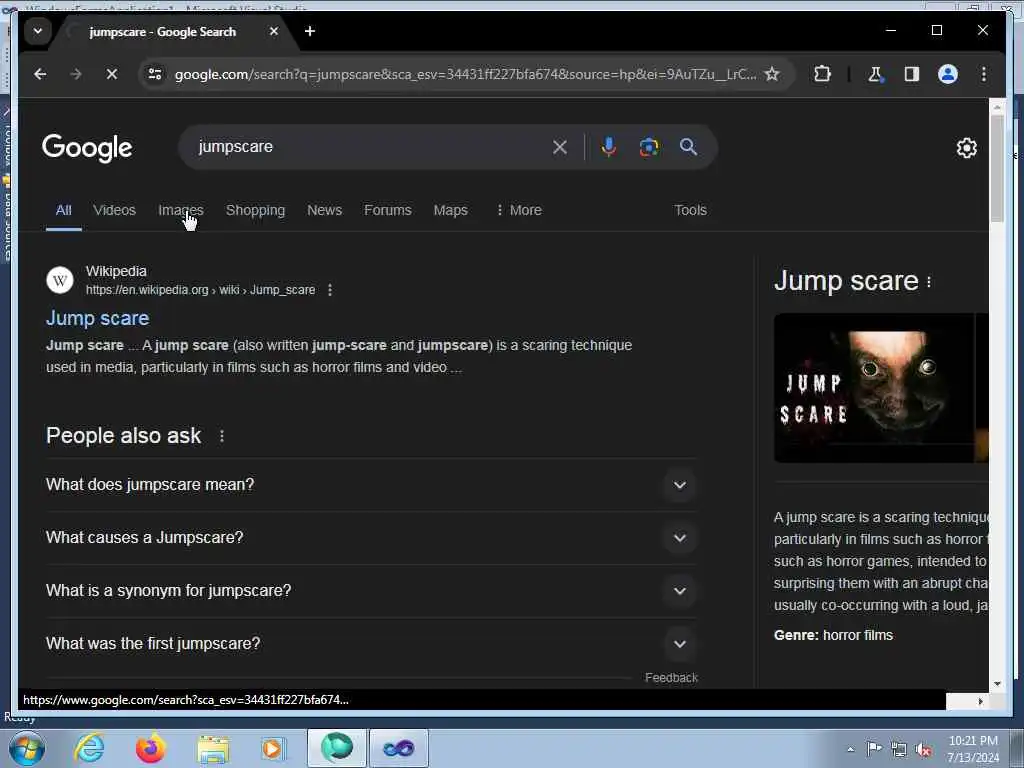
Task: Open the Jump Scare thumbnail image
Action: 874,388
